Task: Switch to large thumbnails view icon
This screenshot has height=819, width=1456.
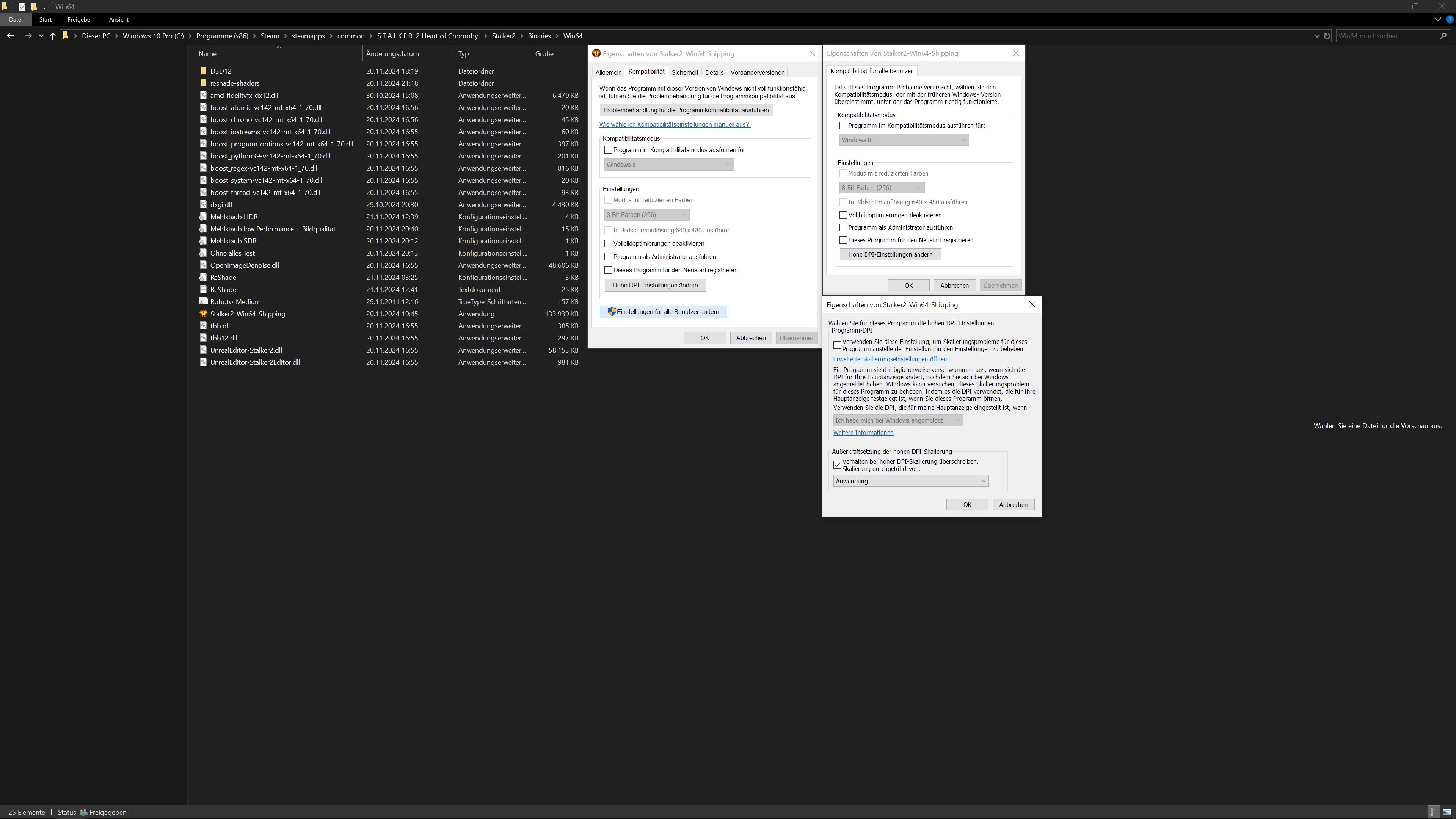Action: click(x=1447, y=812)
